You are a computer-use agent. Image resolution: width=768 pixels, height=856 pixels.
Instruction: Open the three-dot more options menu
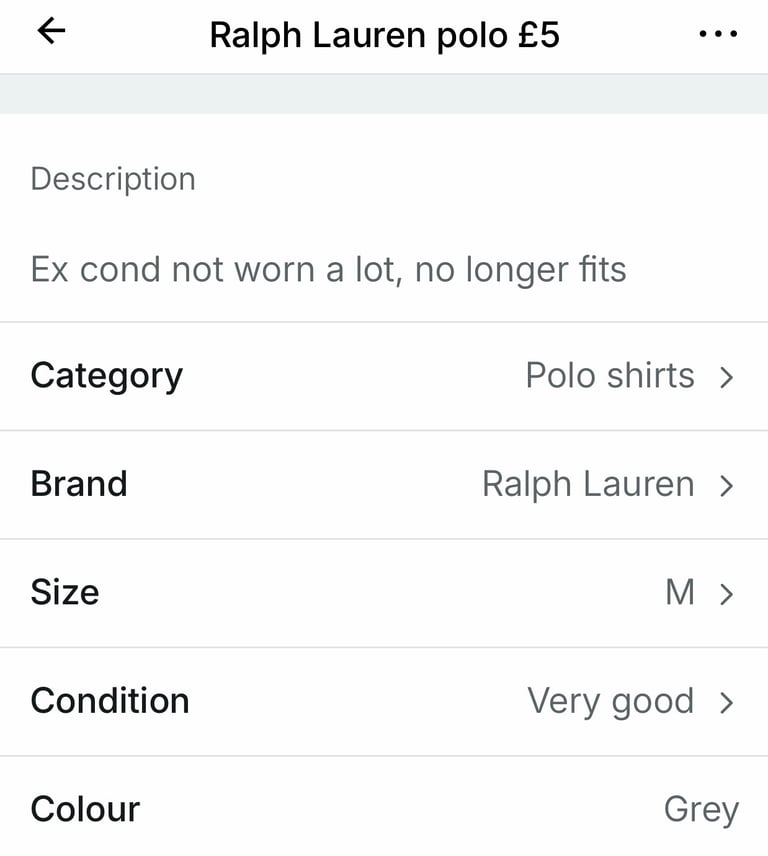[x=717, y=34]
